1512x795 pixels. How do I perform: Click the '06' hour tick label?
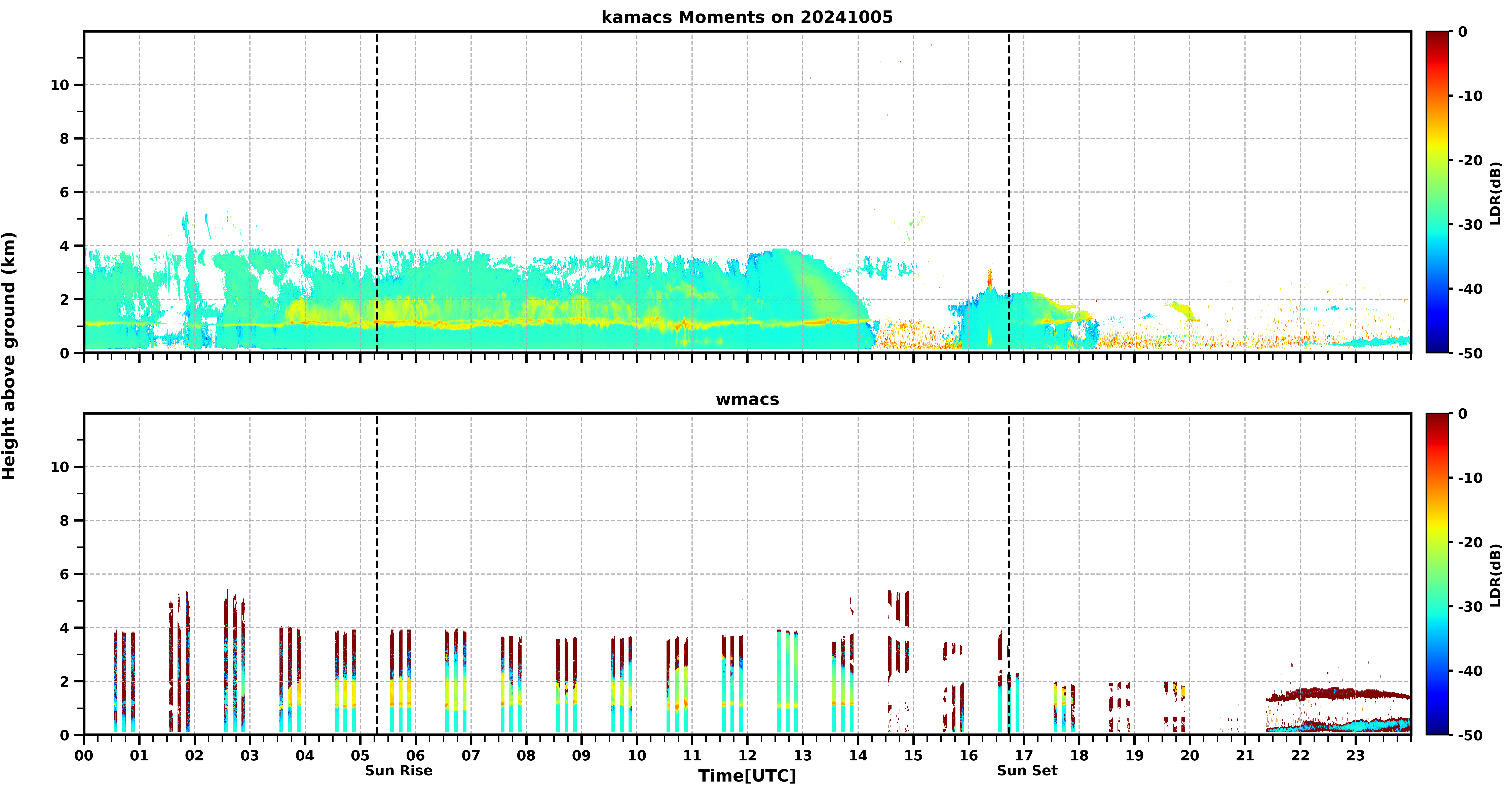point(416,756)
